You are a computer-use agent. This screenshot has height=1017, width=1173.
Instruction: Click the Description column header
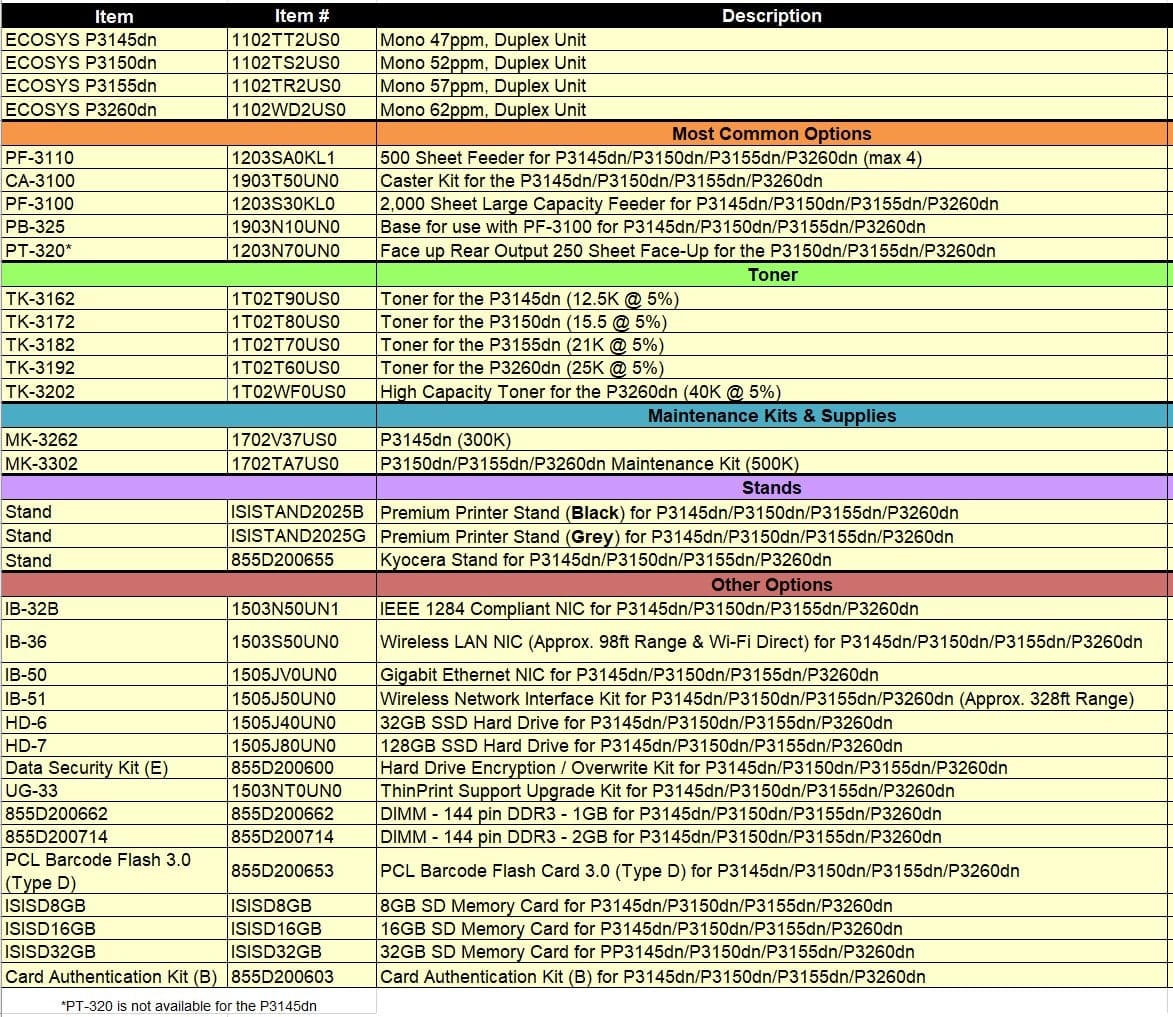pos(771,16)
